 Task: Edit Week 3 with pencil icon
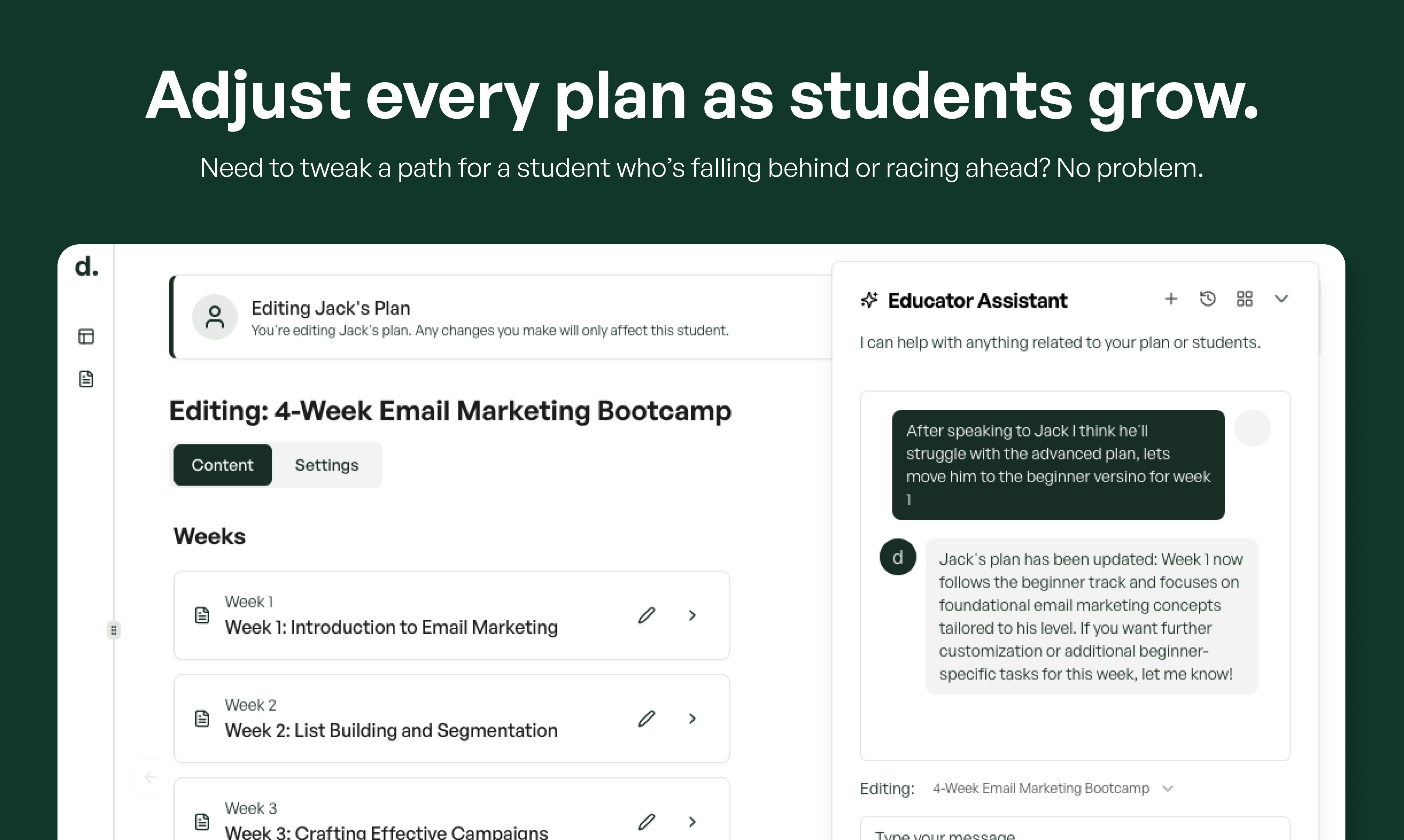pos(646,822)
